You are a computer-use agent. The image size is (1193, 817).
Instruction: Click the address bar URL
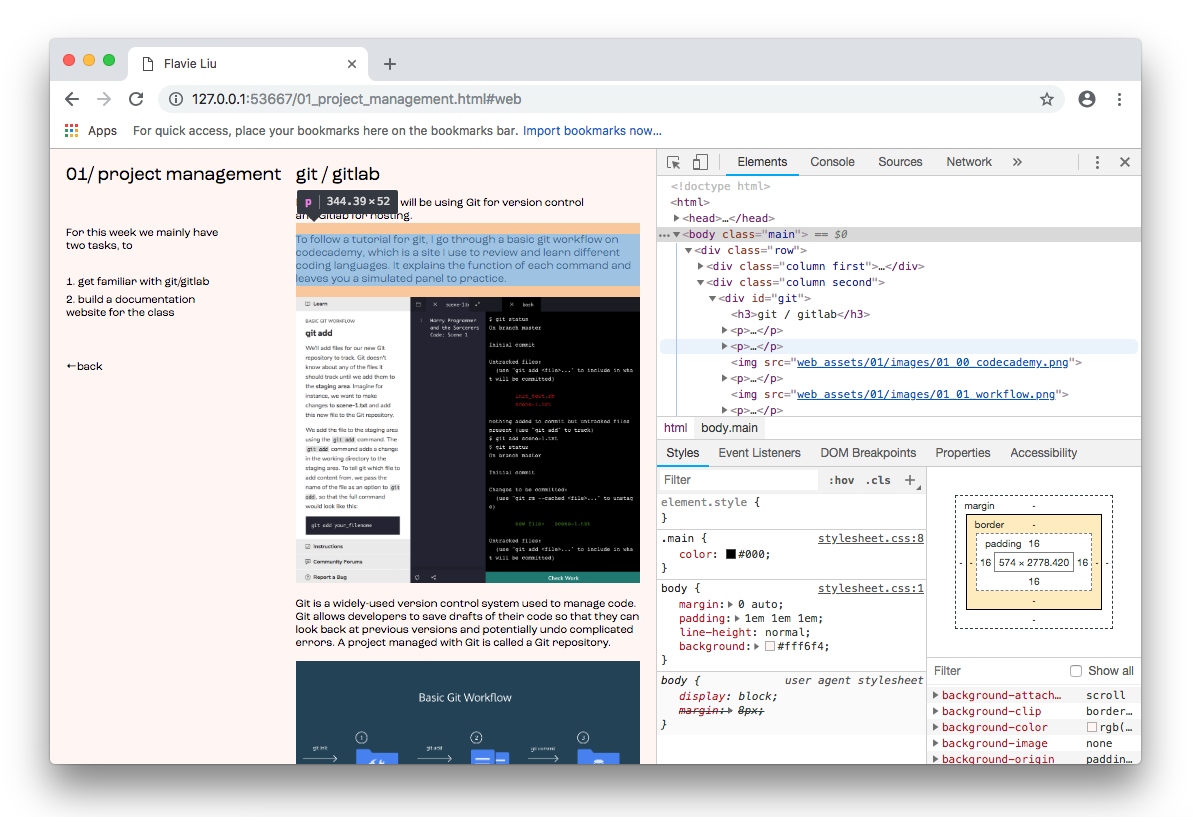356,99
